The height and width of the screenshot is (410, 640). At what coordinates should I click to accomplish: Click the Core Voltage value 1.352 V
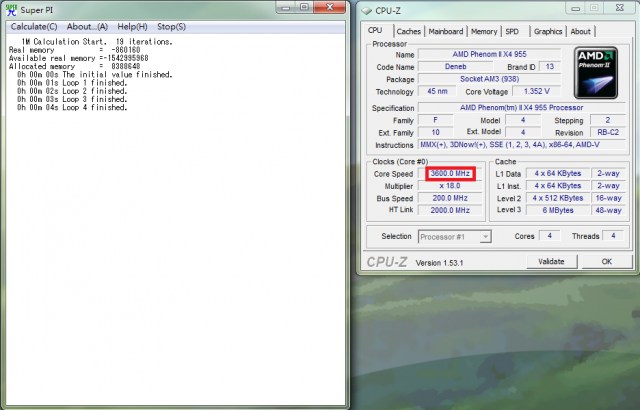536,91
